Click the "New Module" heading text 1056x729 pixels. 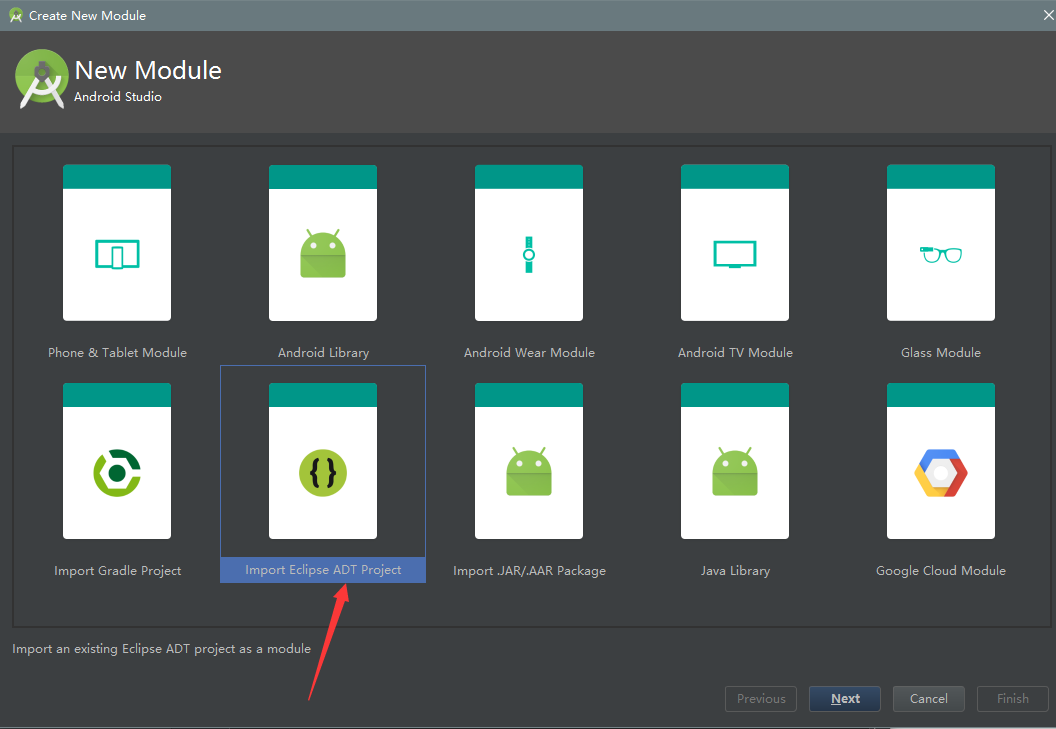[x=148, y=70]
